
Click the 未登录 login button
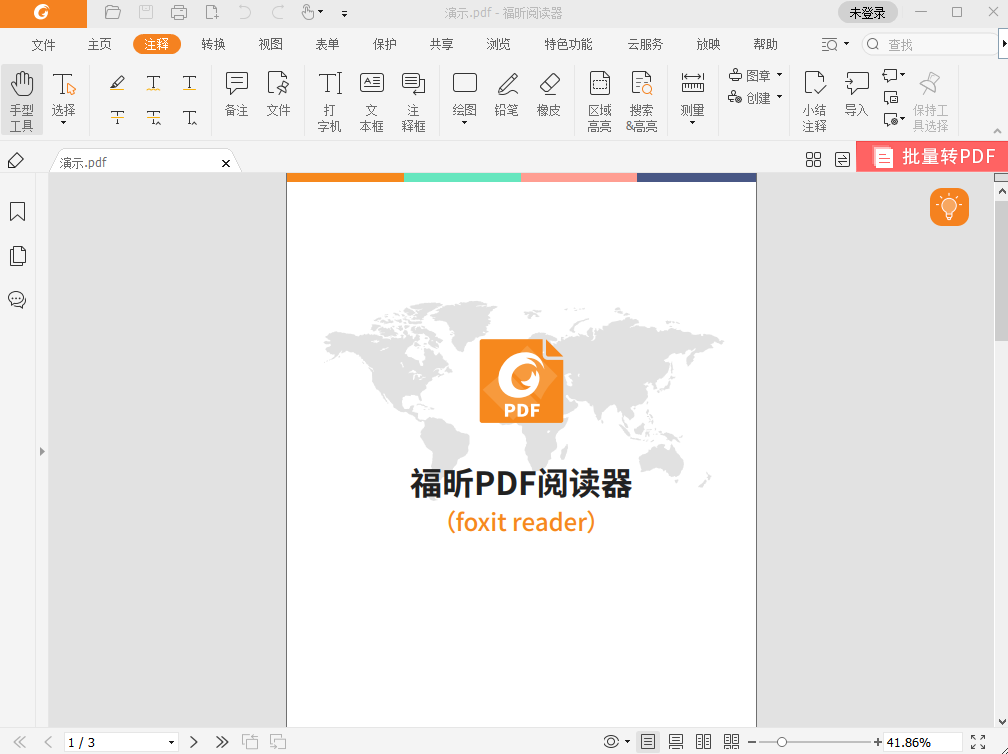(x=866, y=13)
